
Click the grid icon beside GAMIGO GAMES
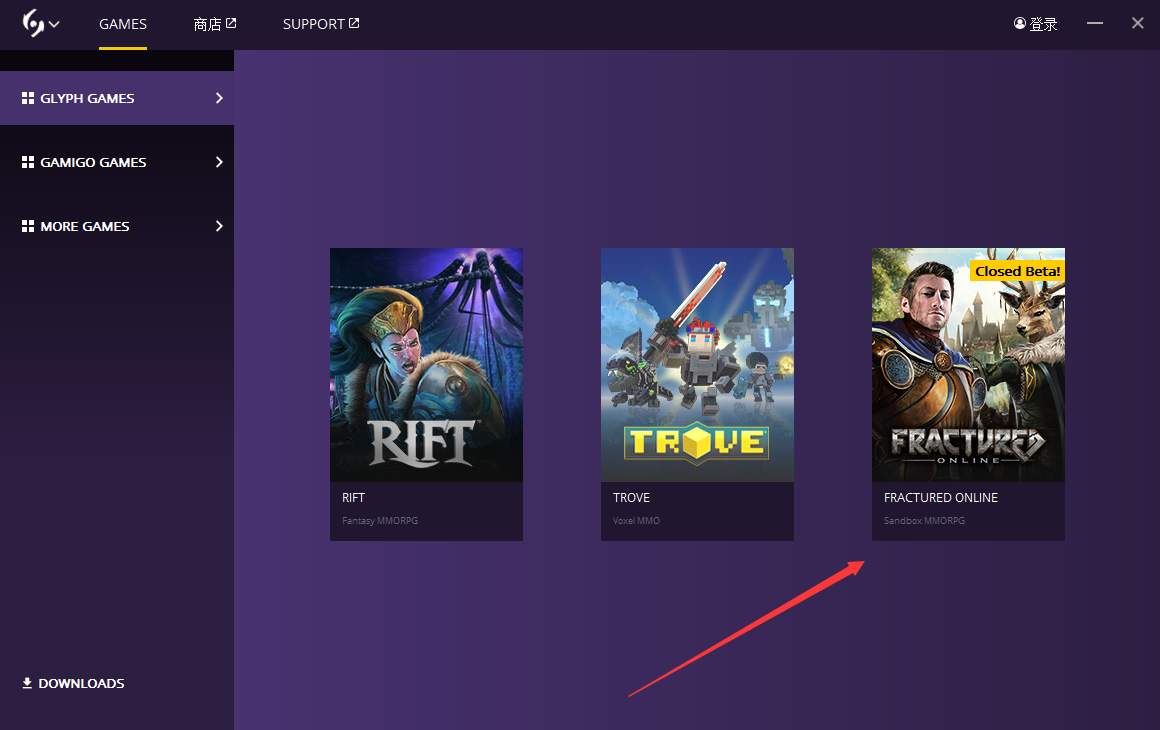pyautogui.click(x=28, y=162)
